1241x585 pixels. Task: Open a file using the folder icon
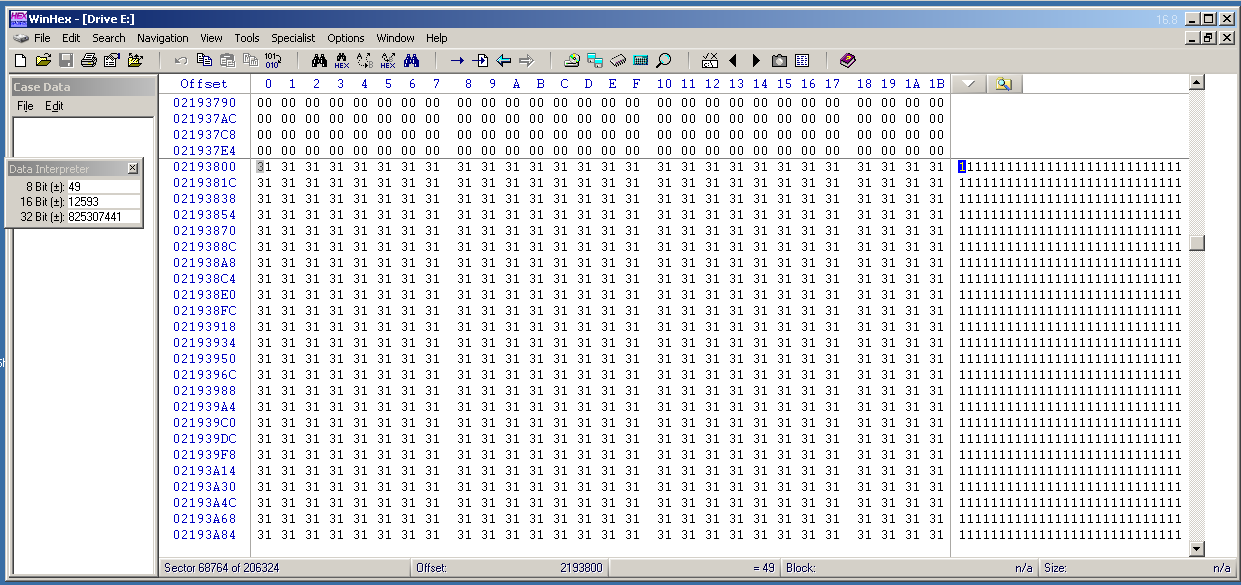(x=43, y=60)
